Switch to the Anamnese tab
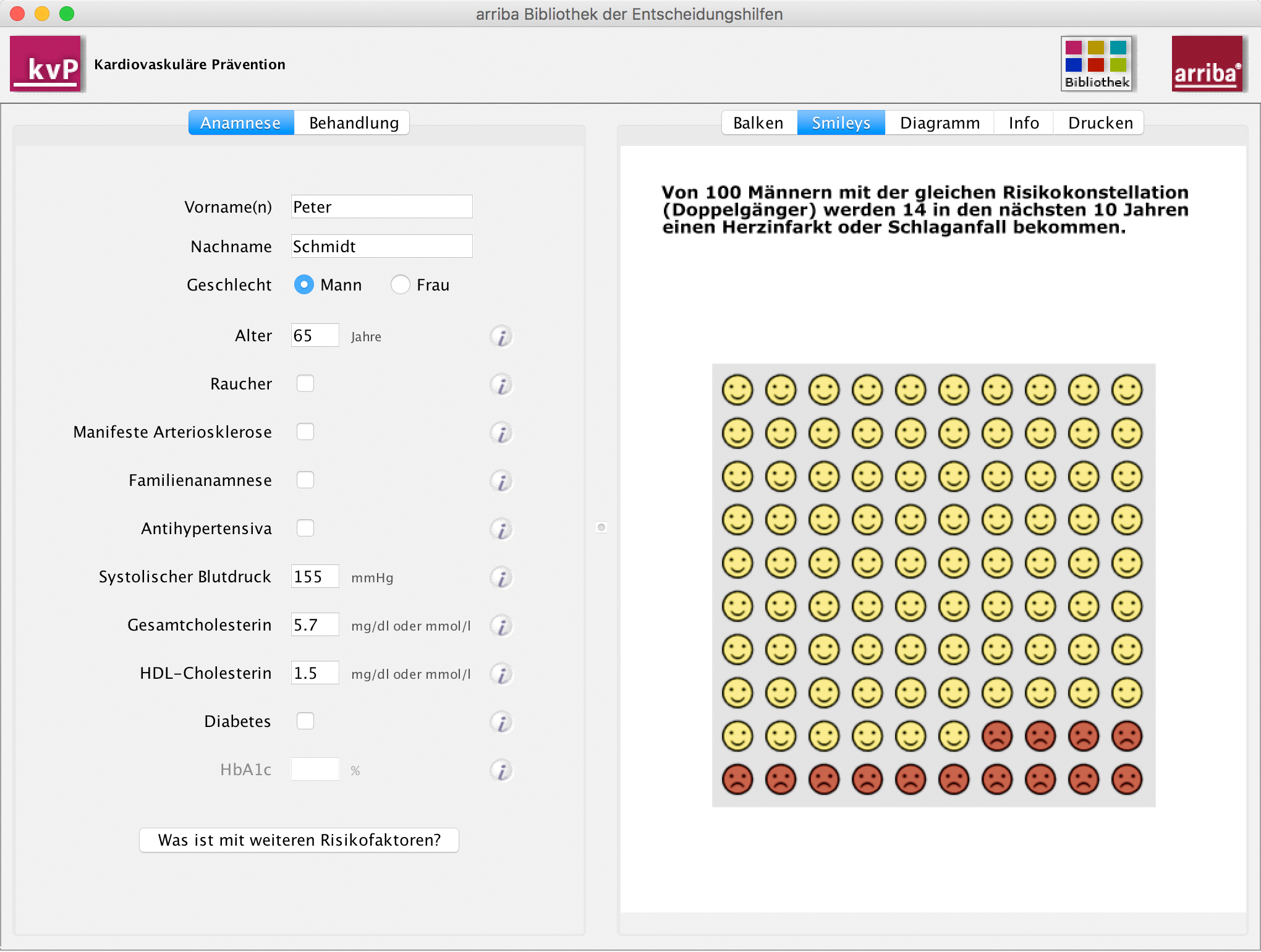Viewport: 1261px width, 952px height. pos(241,123)
